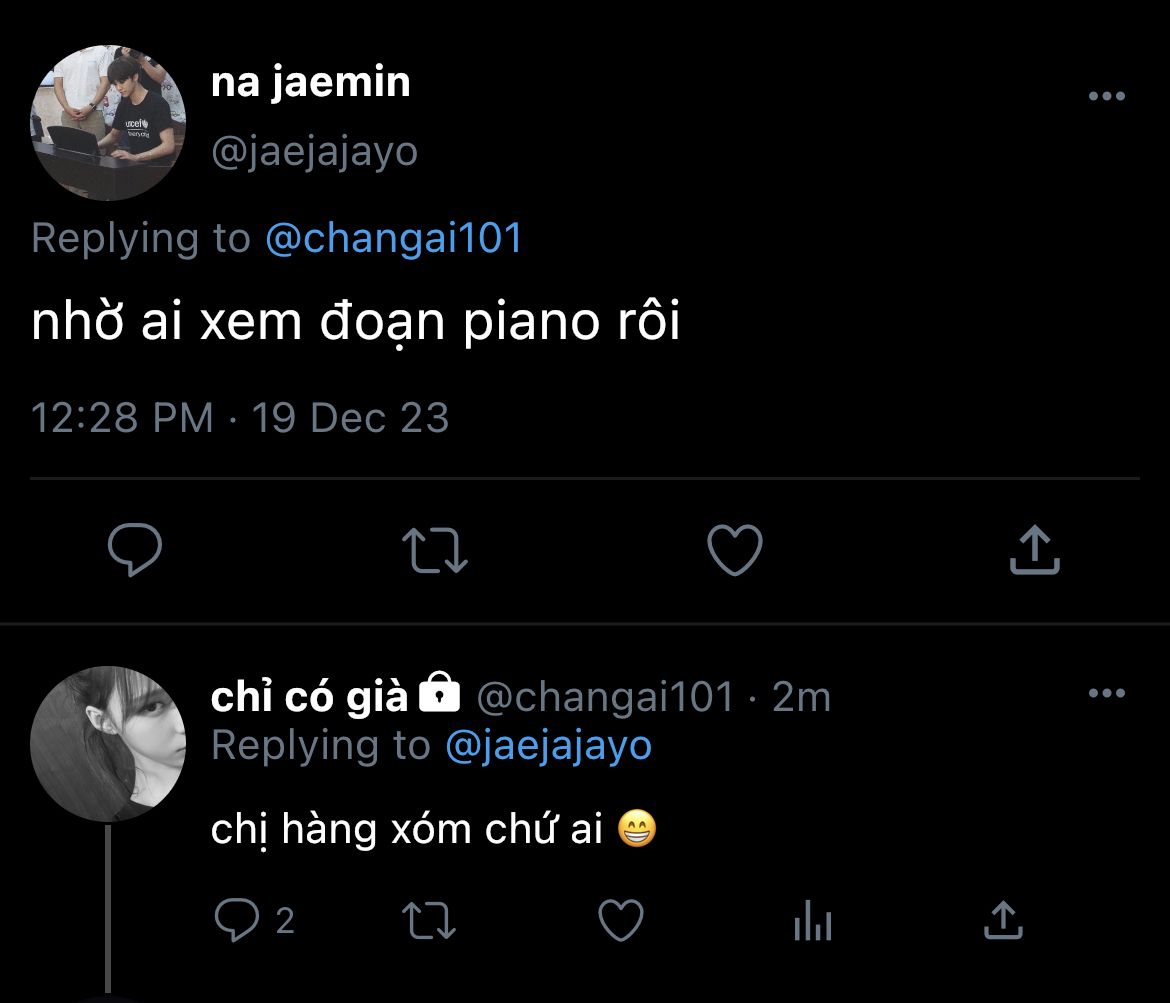
Task: Open na jaemin's profile picture
Action: pyautogui.click(x=108, y=122)
